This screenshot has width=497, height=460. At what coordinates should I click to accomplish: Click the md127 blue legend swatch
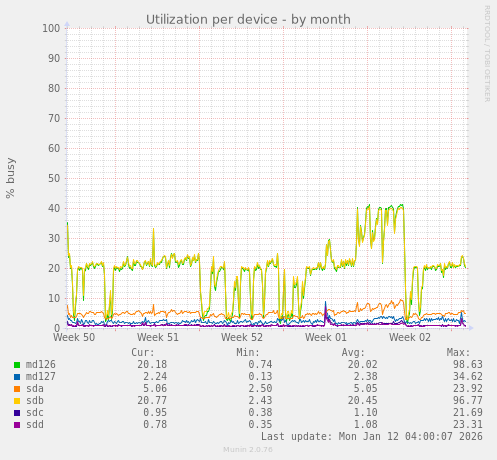tap(17, 377)
